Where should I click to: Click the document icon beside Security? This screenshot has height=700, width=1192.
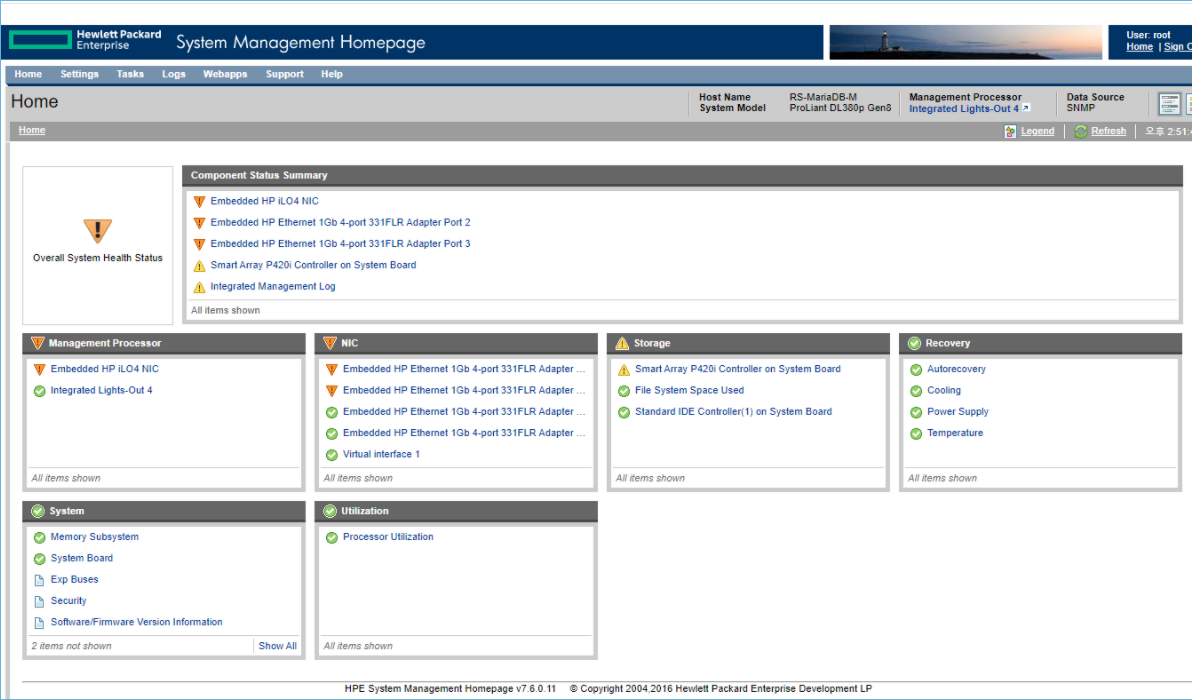[x=40, y=601]
